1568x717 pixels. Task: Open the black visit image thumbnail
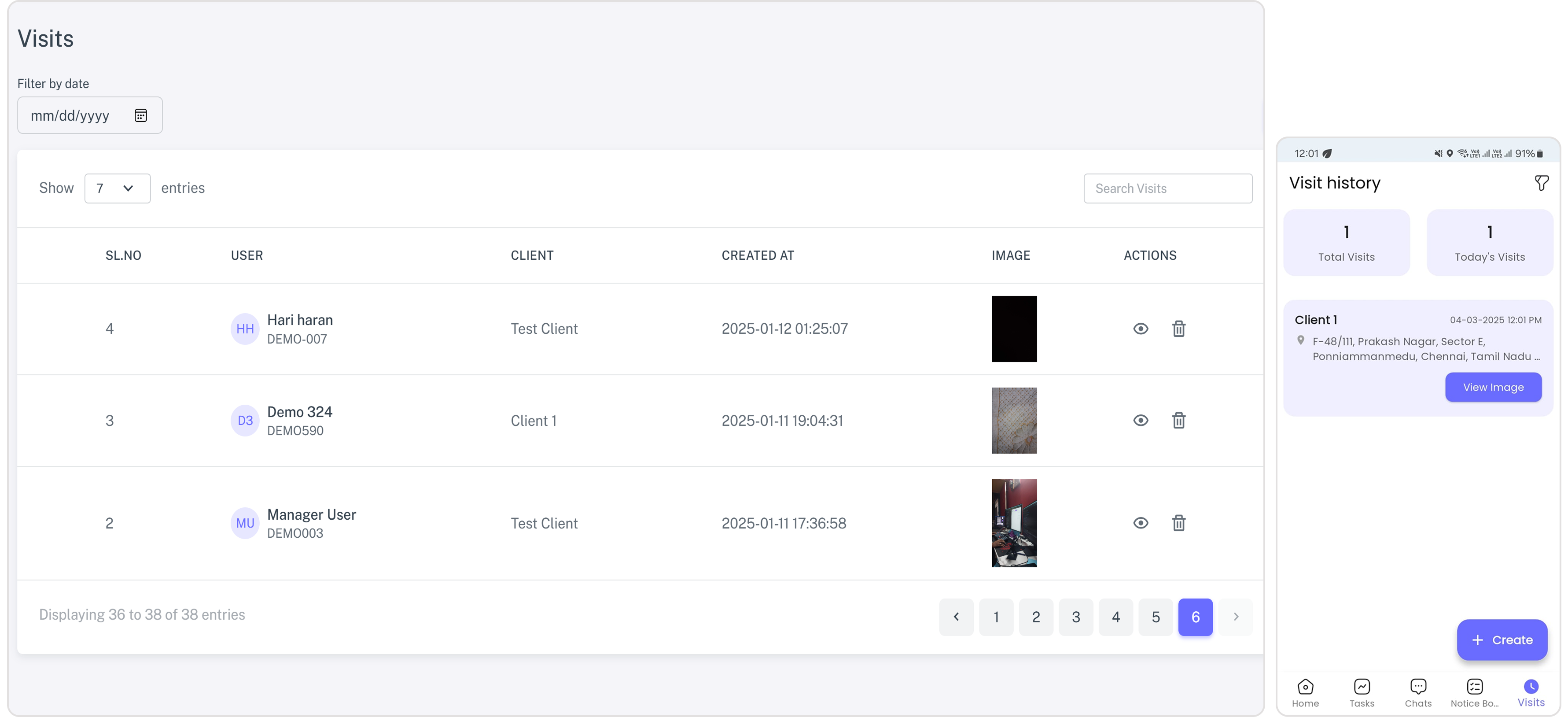(x=1014, y=329)
